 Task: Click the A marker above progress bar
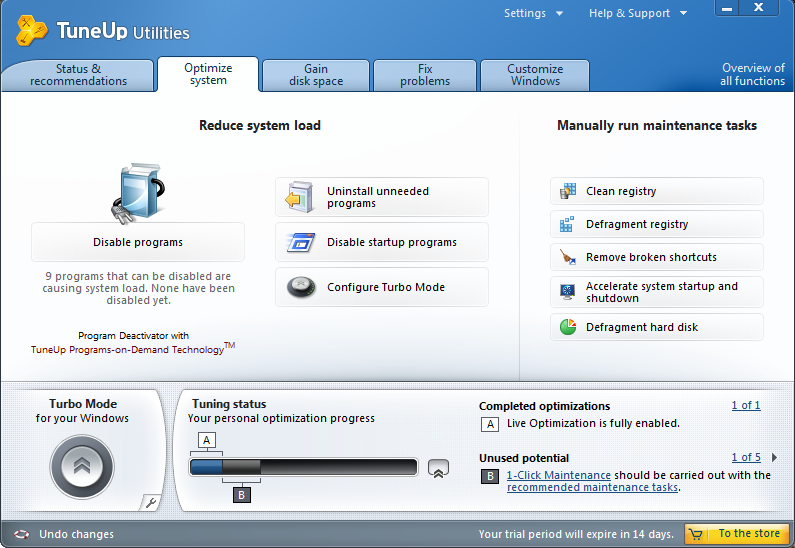[206, 440]
